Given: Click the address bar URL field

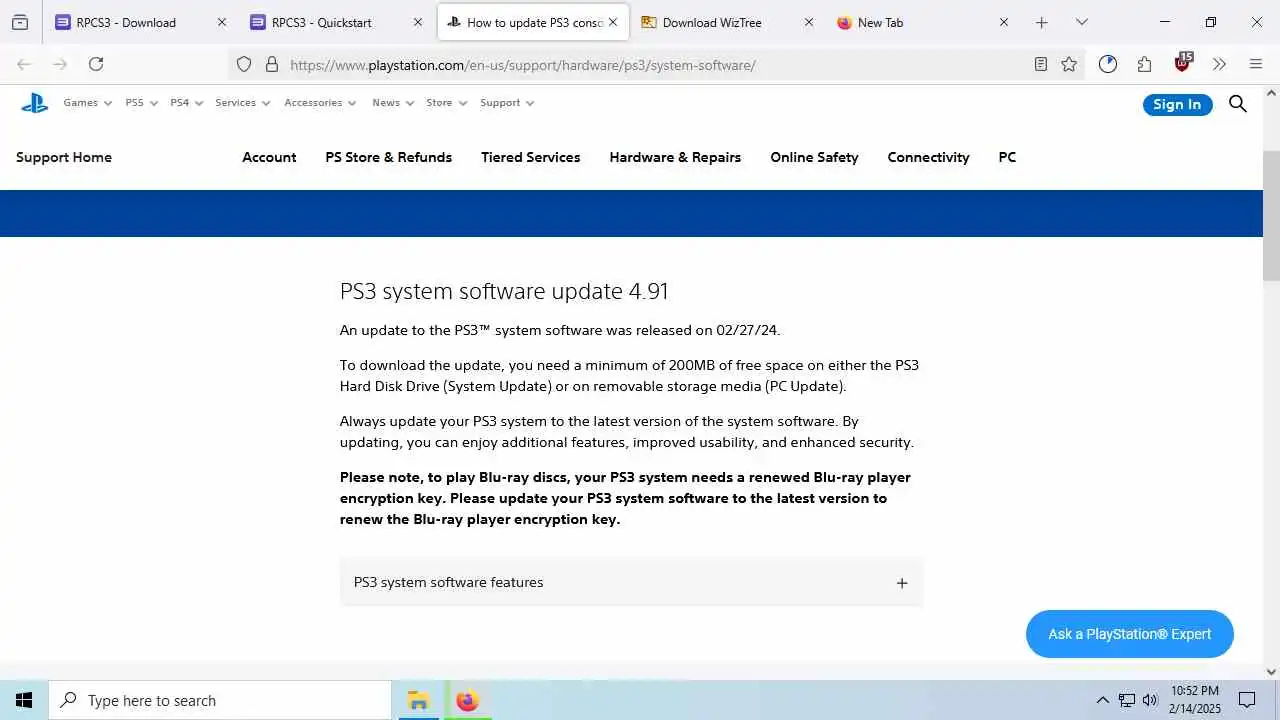Looking at the screenshot, I should coord(655,65).
